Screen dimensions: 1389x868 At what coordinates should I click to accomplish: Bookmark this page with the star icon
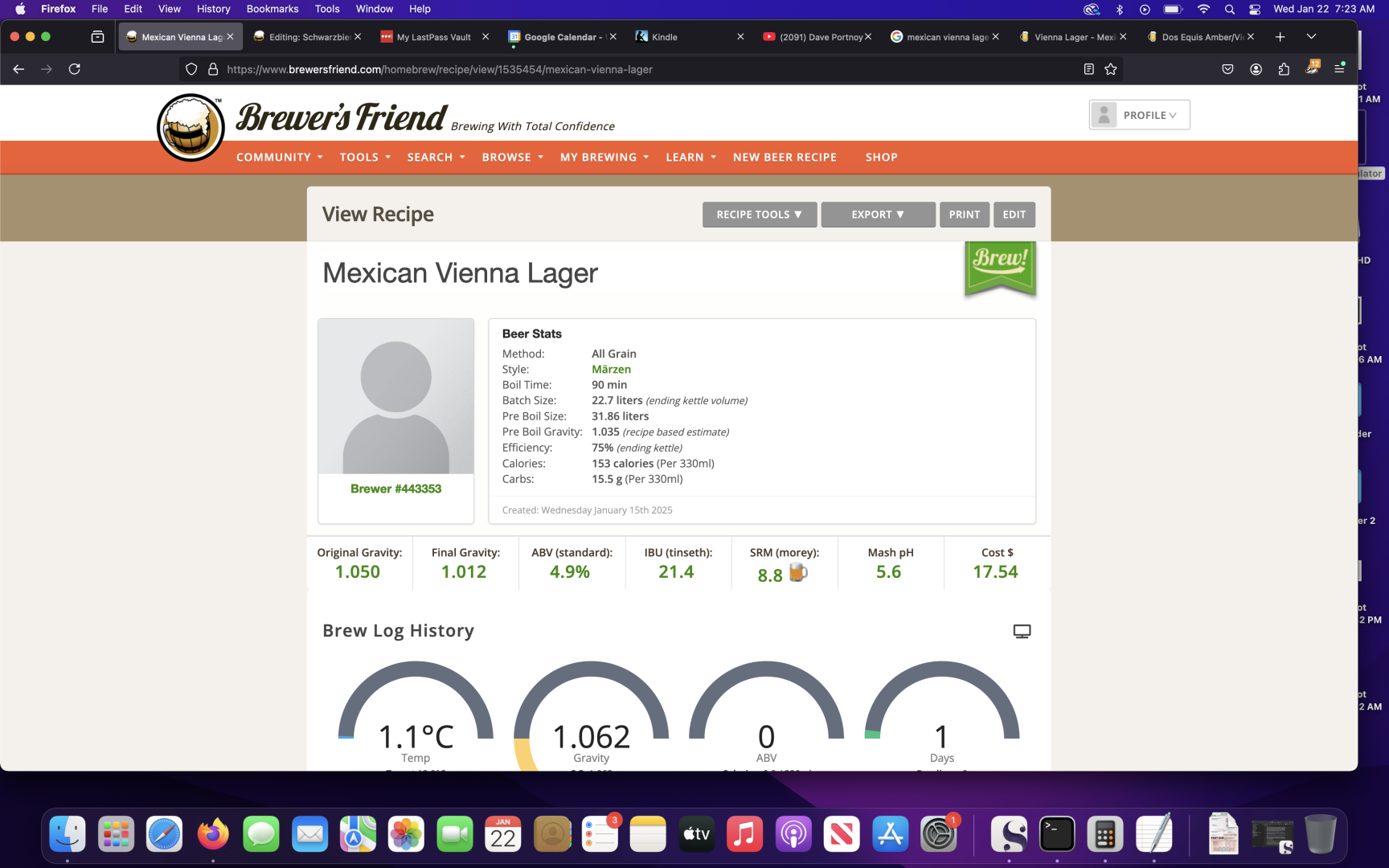pos(1111,69)
